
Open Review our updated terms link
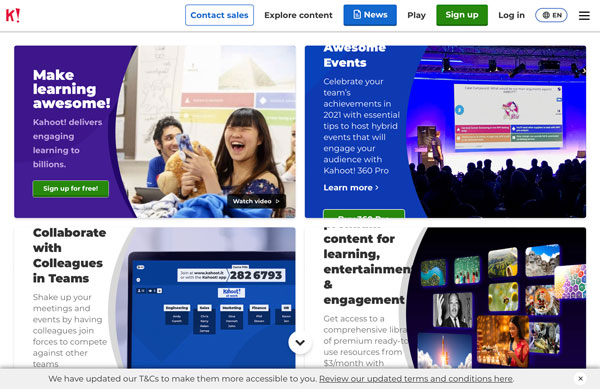click(416, 379)
